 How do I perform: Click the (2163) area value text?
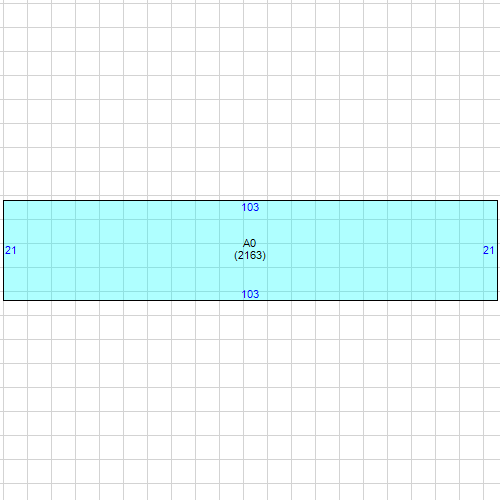coord(250,255)
